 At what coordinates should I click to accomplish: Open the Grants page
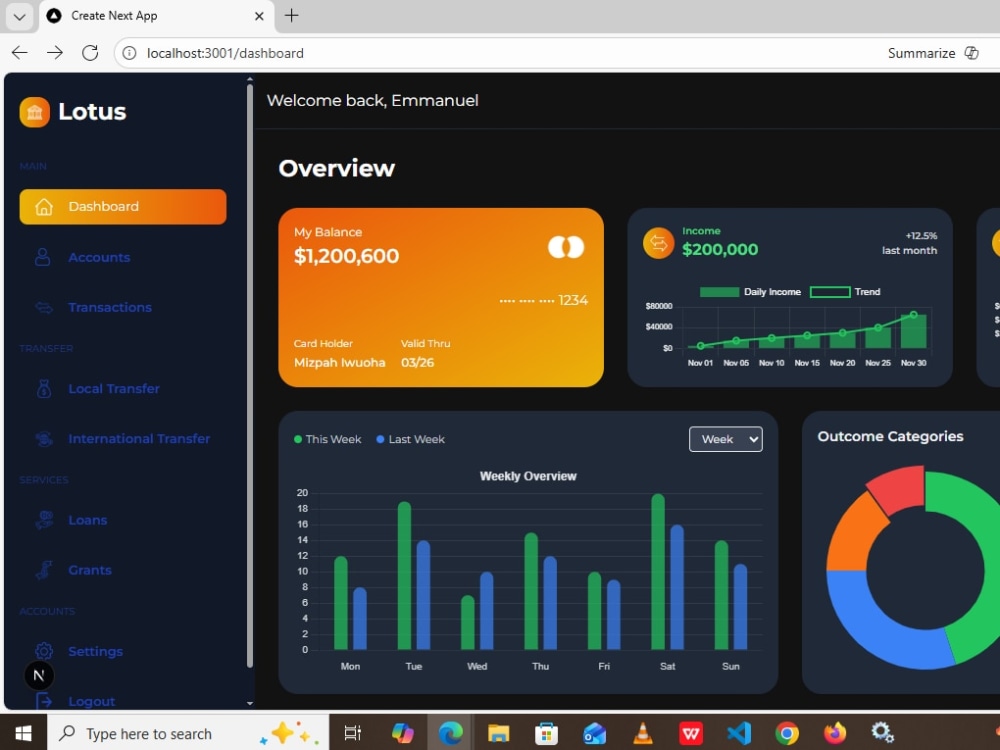click(x=89, y=570)
